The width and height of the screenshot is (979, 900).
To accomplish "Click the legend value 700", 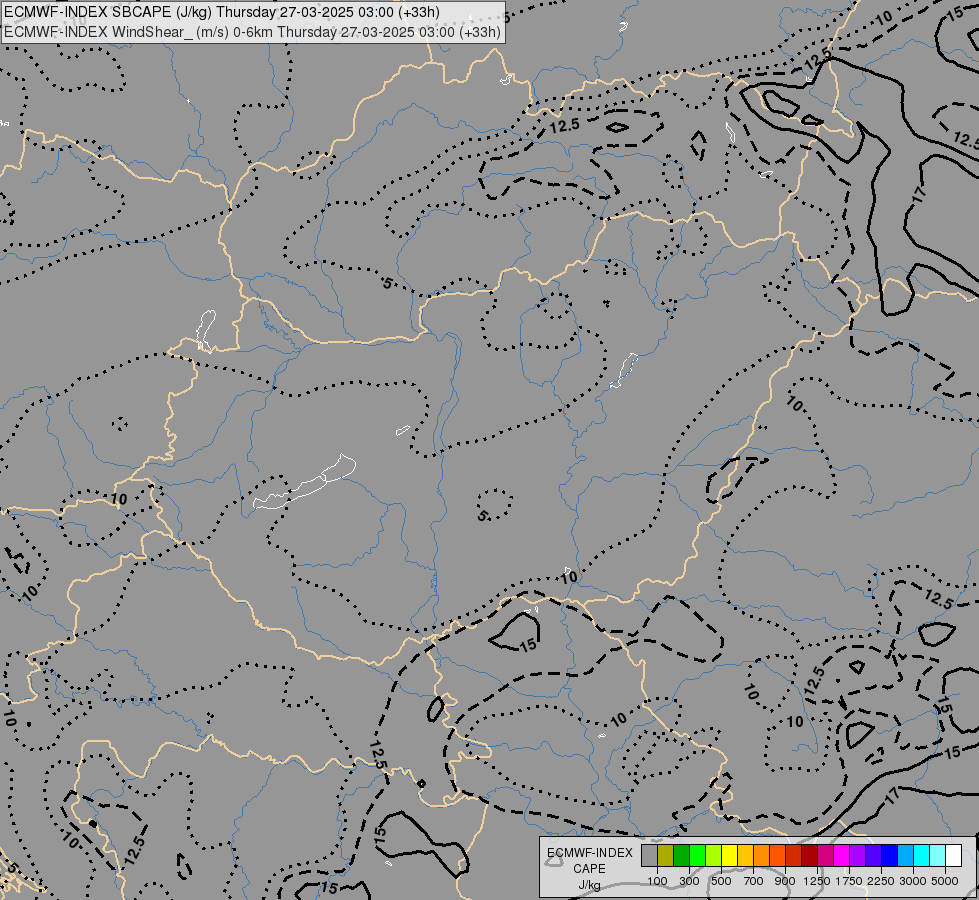I will 754,881.
